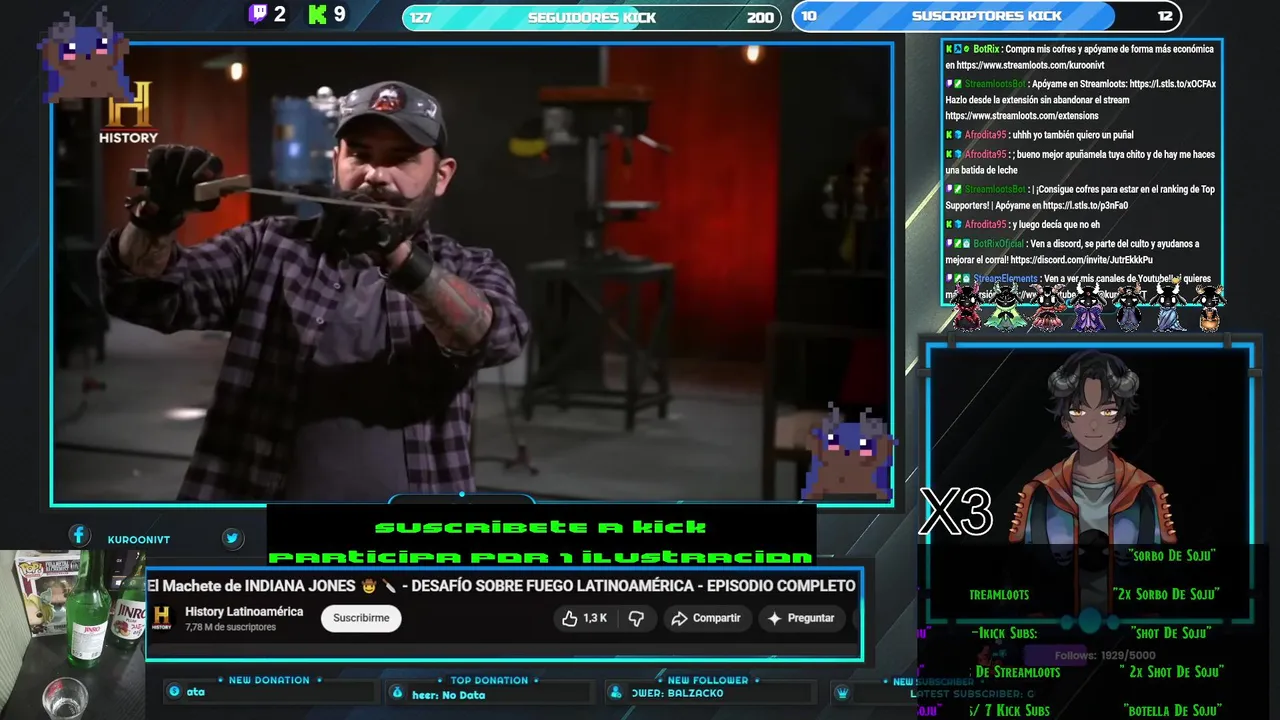Image resolution: width=1280 pixels, height=720 pixels.
Task: Click the 'suscribete a kick' banner text
Action: 541,526
